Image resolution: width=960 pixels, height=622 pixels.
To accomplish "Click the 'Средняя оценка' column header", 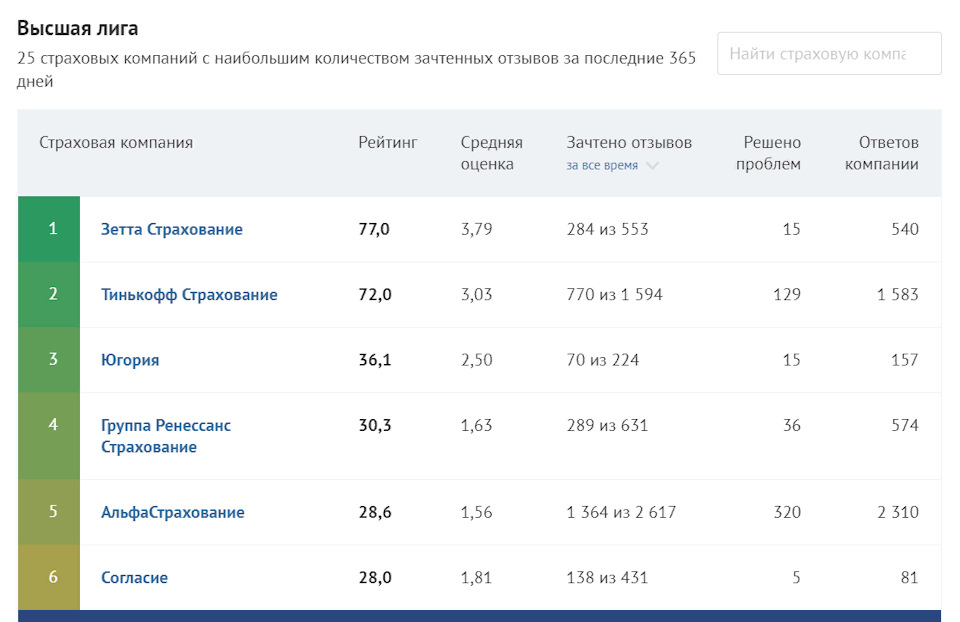I will point(491,153).
